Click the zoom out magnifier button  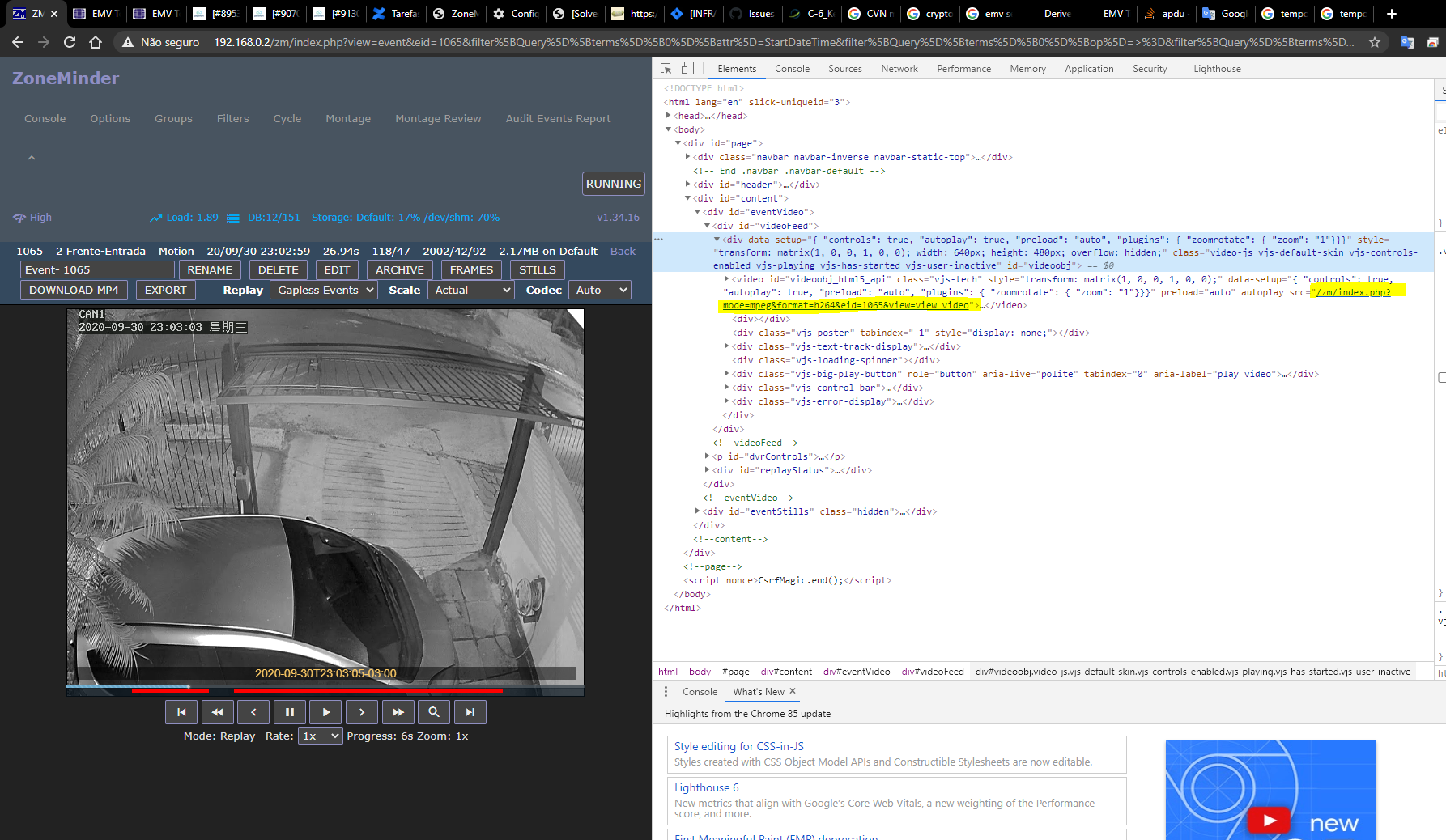point(434,712)
